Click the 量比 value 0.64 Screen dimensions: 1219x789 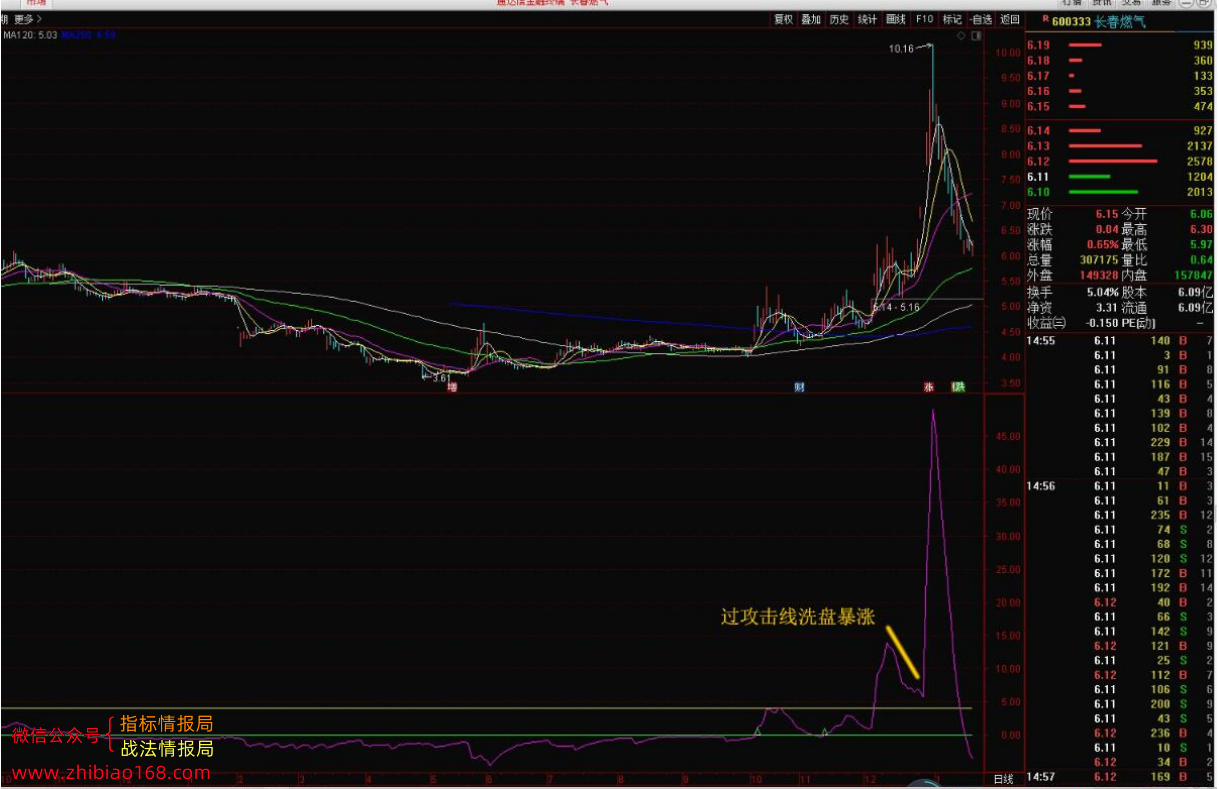click(x=1201, y=260)
